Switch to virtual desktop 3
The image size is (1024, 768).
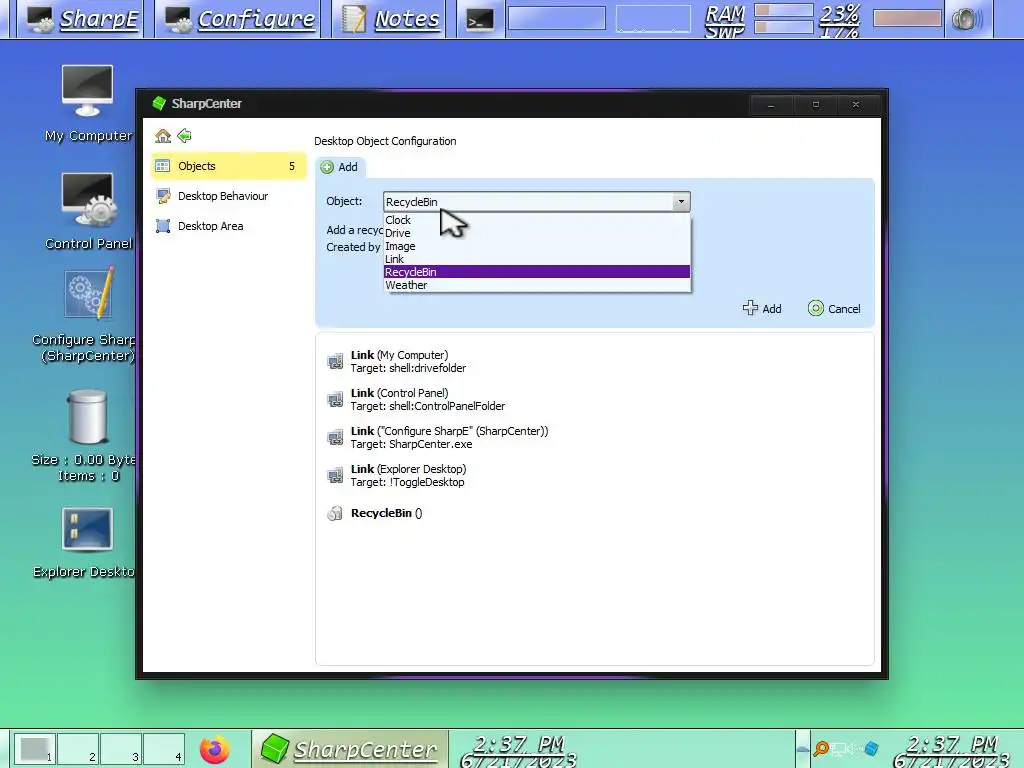[121, 749]
